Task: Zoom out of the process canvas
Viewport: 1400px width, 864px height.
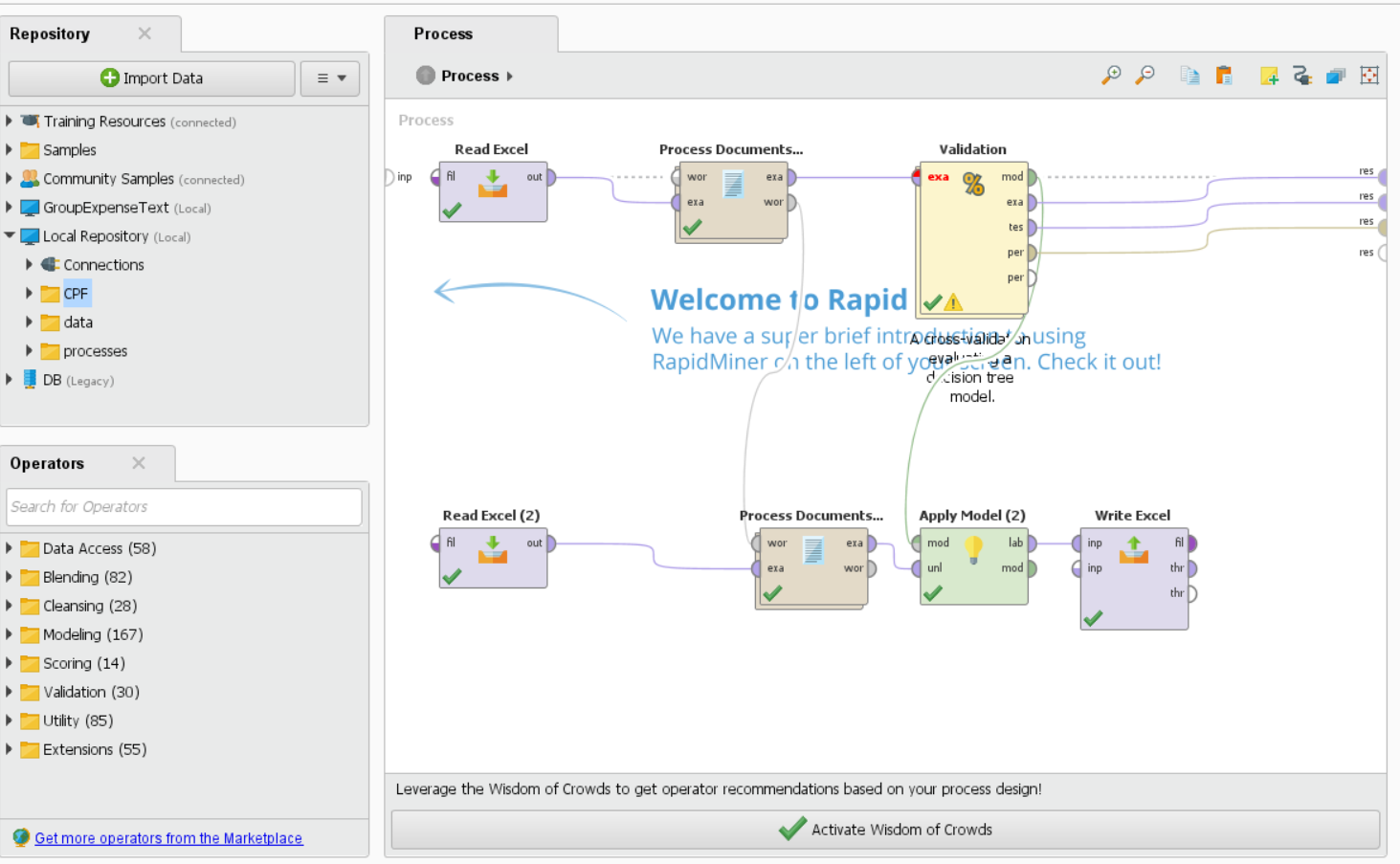Action: [x=1145, y=75]
